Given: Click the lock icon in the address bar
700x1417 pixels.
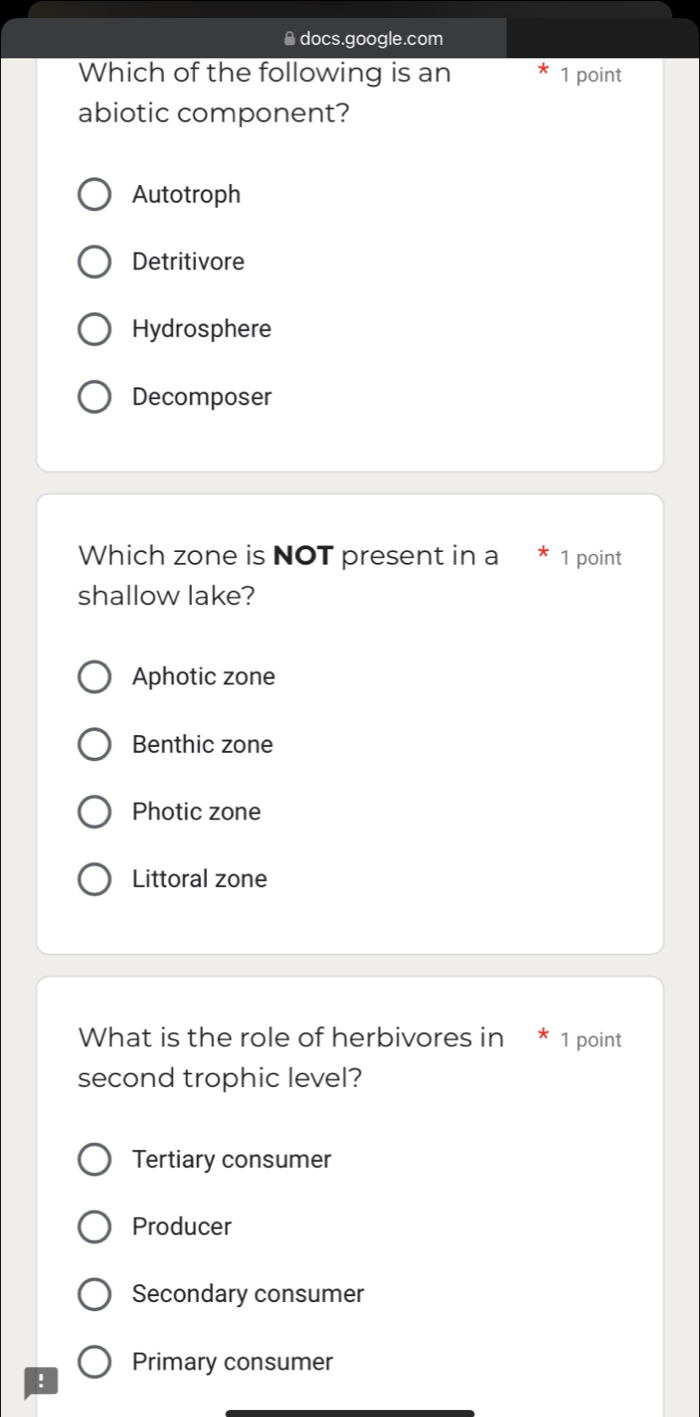Looking at the screenshot, I should click(289, 39).
